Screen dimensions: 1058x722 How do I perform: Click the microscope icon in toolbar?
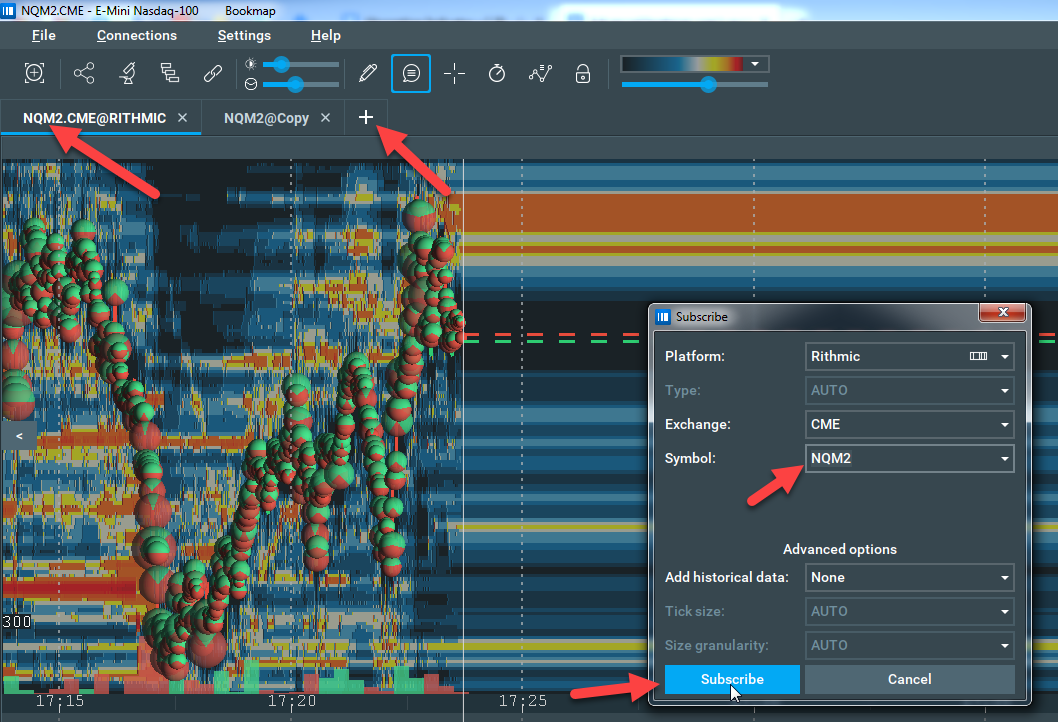128,73
